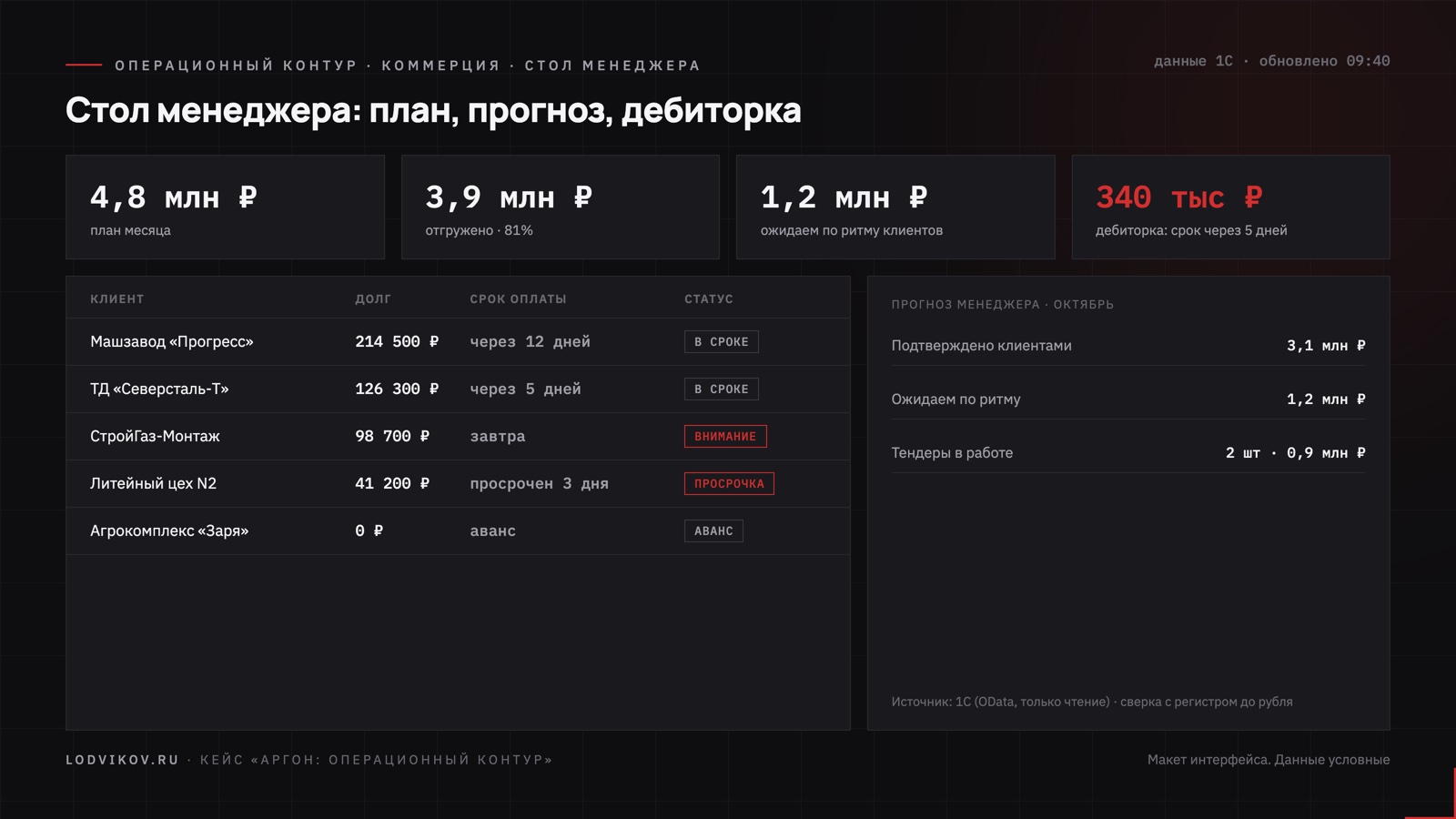
Task: Sort by the «СРОК ОПЛАТЫ» column header
Action: (518, 298)
